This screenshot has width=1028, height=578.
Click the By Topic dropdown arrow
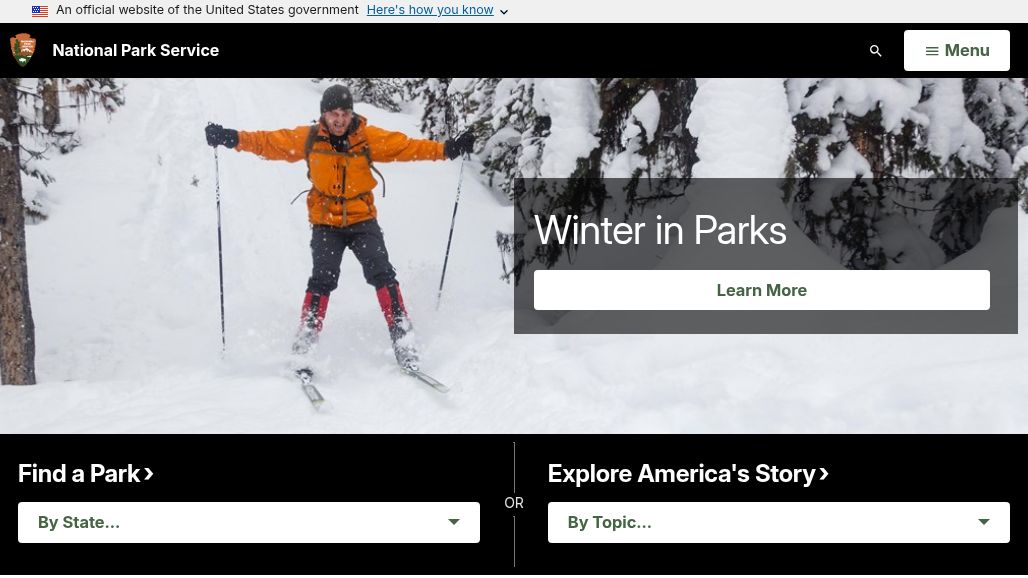tap(984, 522)
